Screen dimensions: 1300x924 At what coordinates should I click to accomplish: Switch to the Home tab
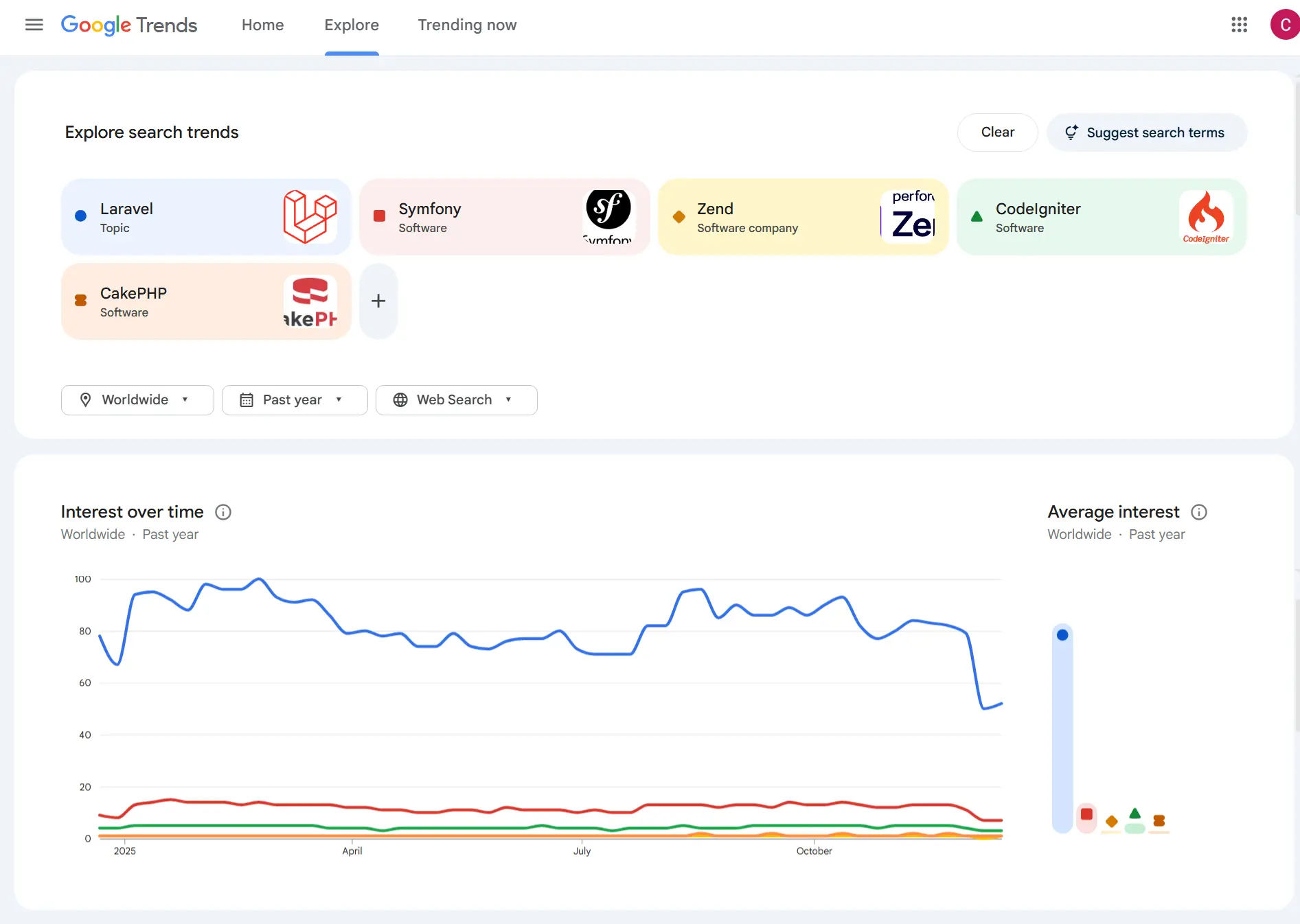[262, 25]
